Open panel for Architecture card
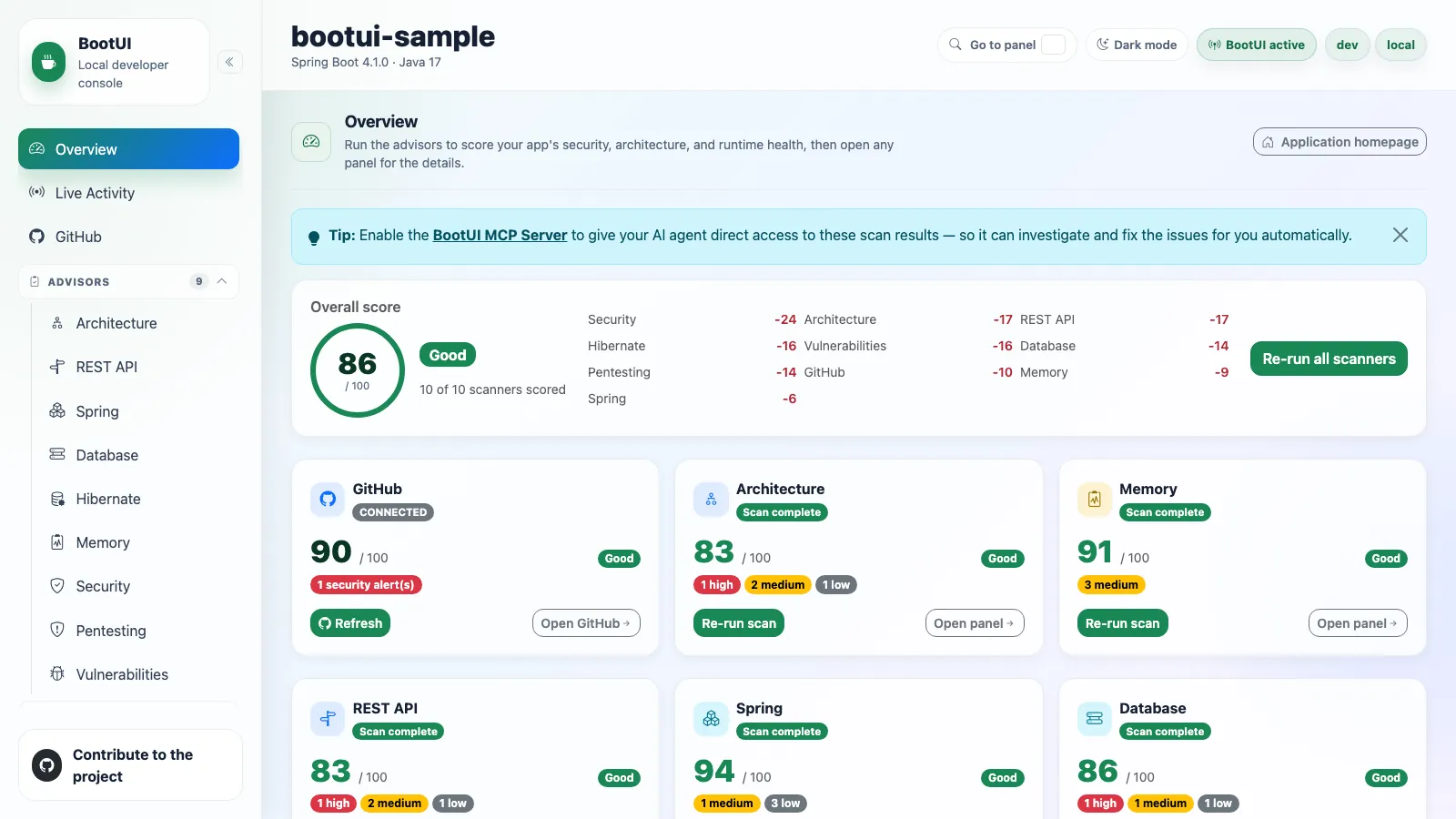 point(975,623)
